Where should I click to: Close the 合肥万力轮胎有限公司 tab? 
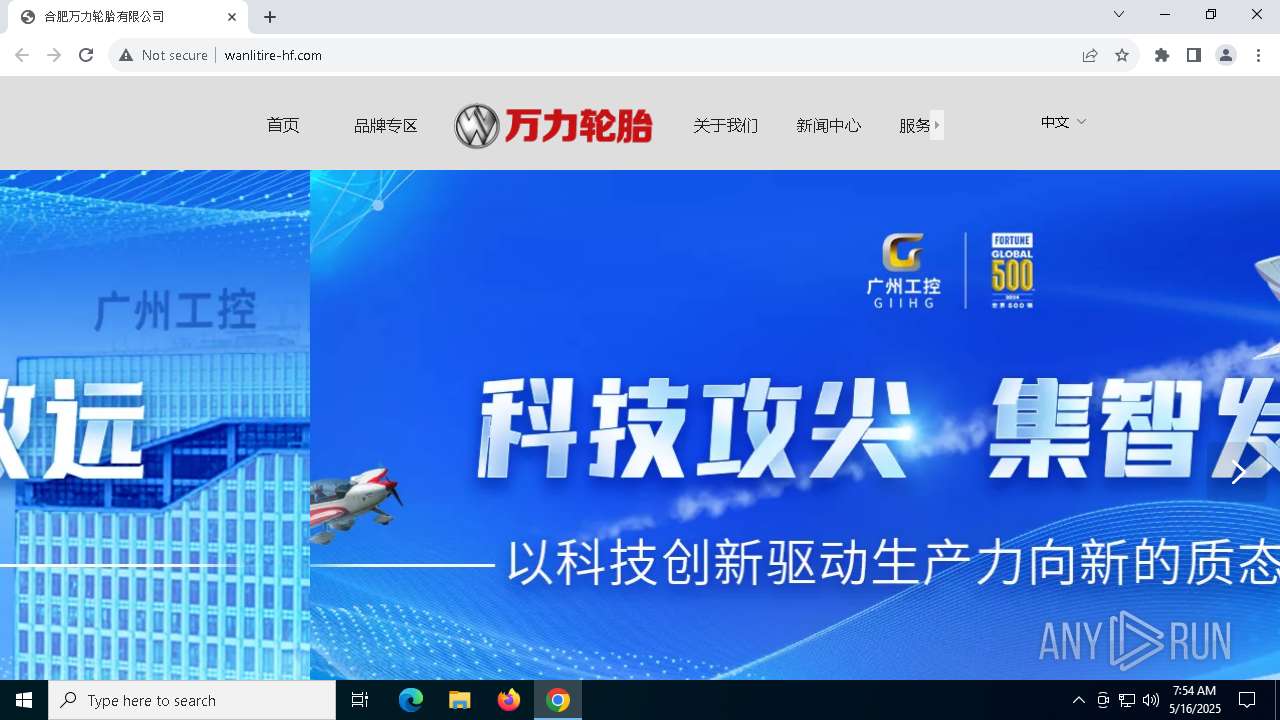pyautogui.click(x=232, y=17)
